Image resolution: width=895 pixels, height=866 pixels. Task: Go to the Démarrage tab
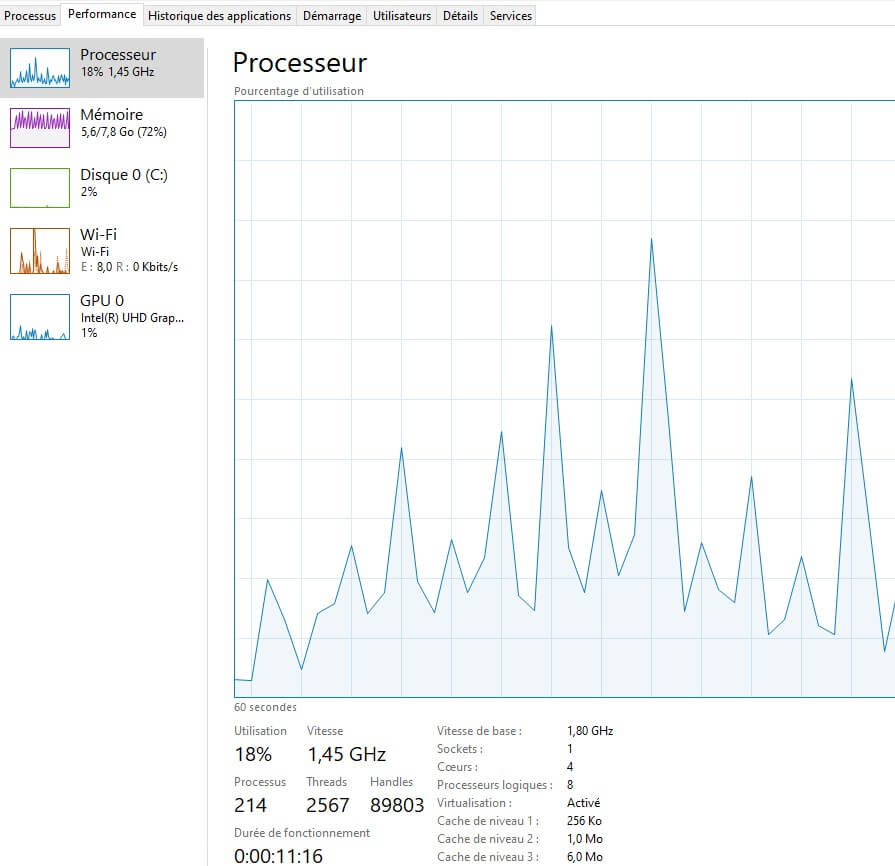coord(331,16)
